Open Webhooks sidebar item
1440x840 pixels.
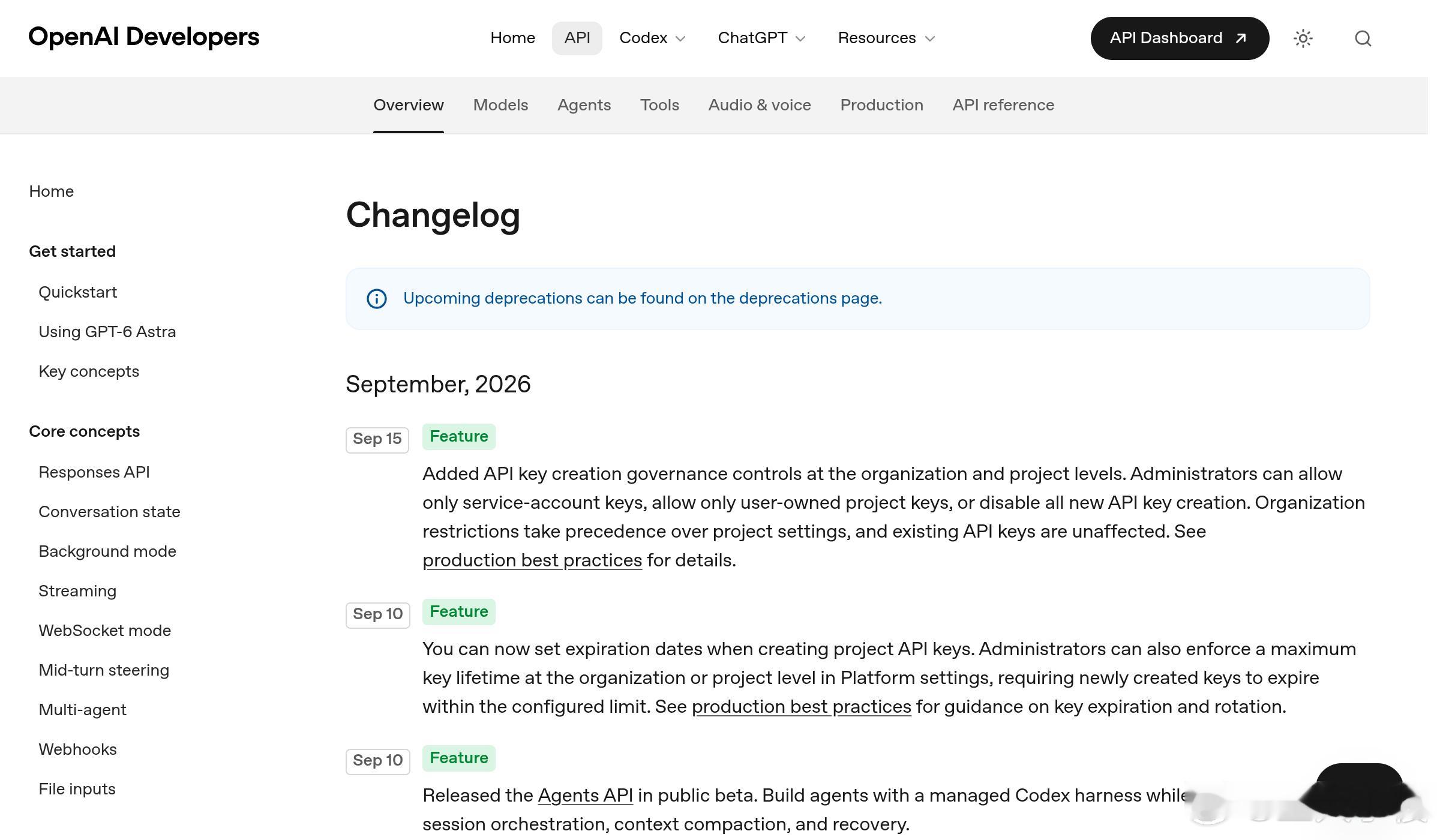tap(78, 749)
